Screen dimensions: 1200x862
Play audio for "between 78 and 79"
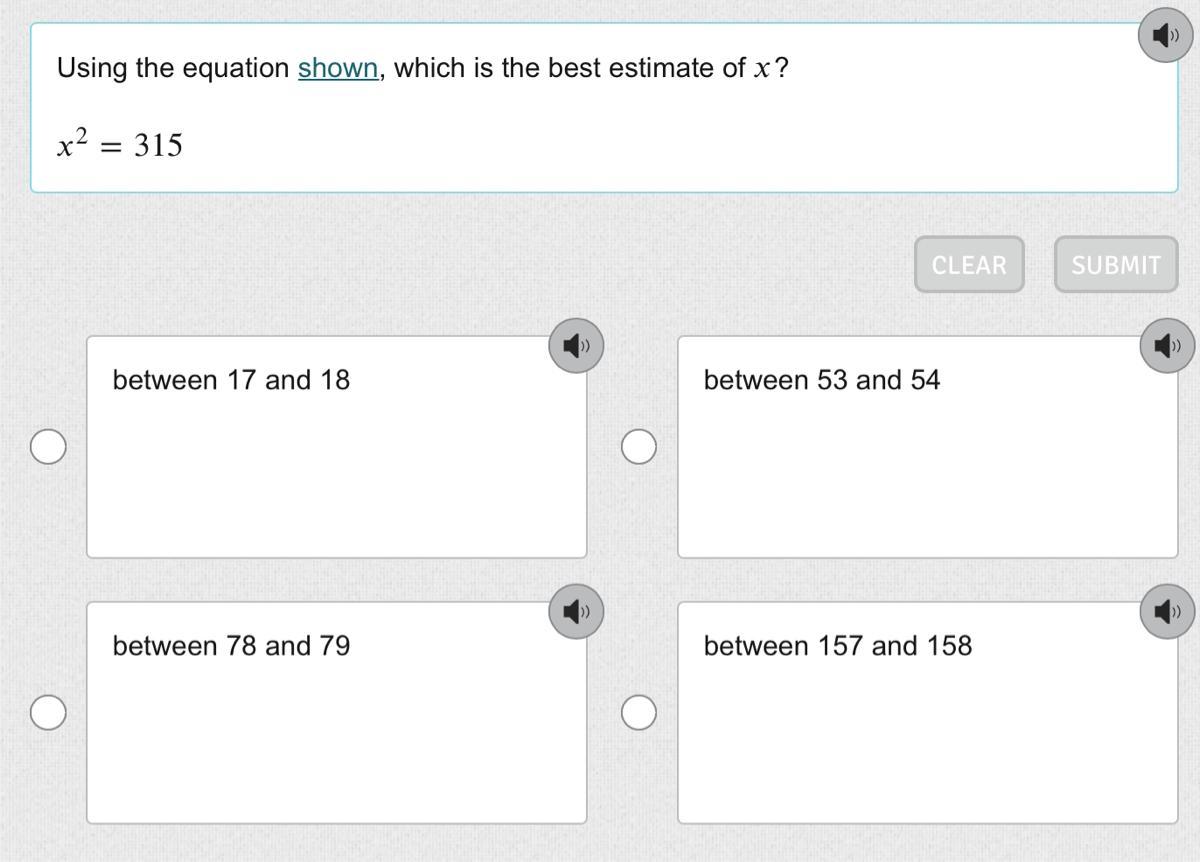click(576, 611)
